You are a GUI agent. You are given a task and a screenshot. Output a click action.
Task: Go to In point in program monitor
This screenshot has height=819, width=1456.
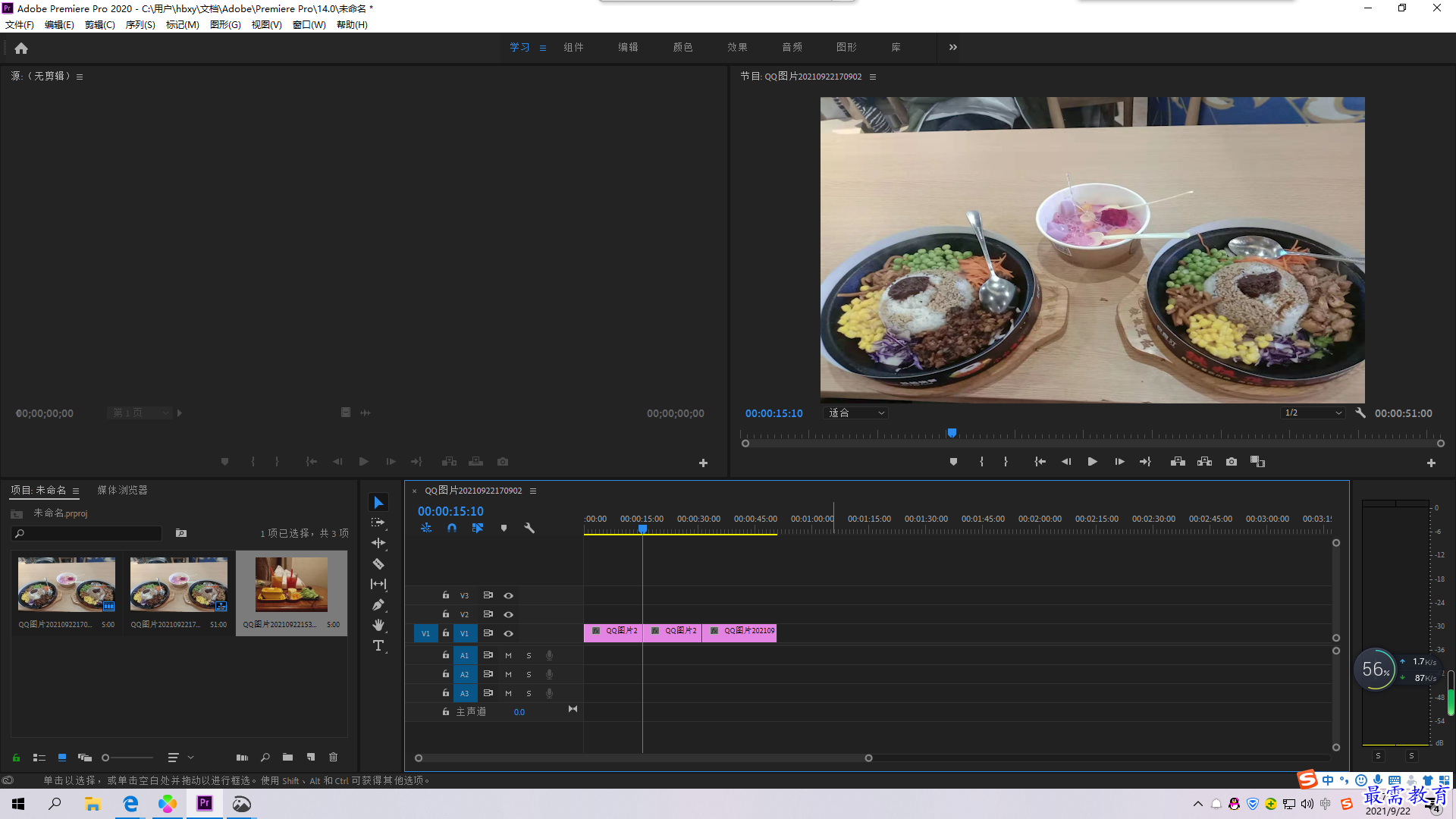pos(1040,462)
